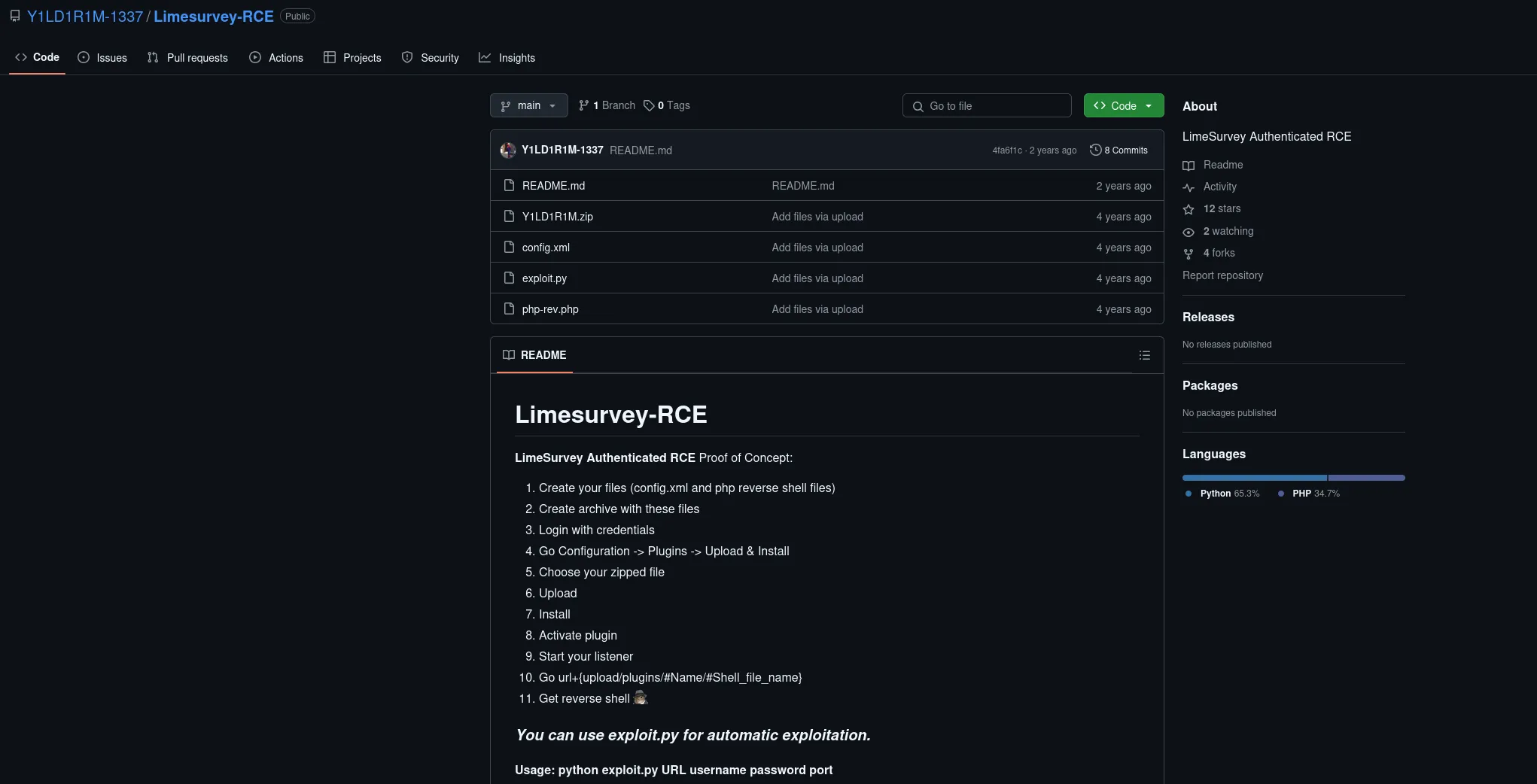Click the PHP segment of the language bar
The height and width of the screenshot is (784, 1537).
click(1367, 478)
